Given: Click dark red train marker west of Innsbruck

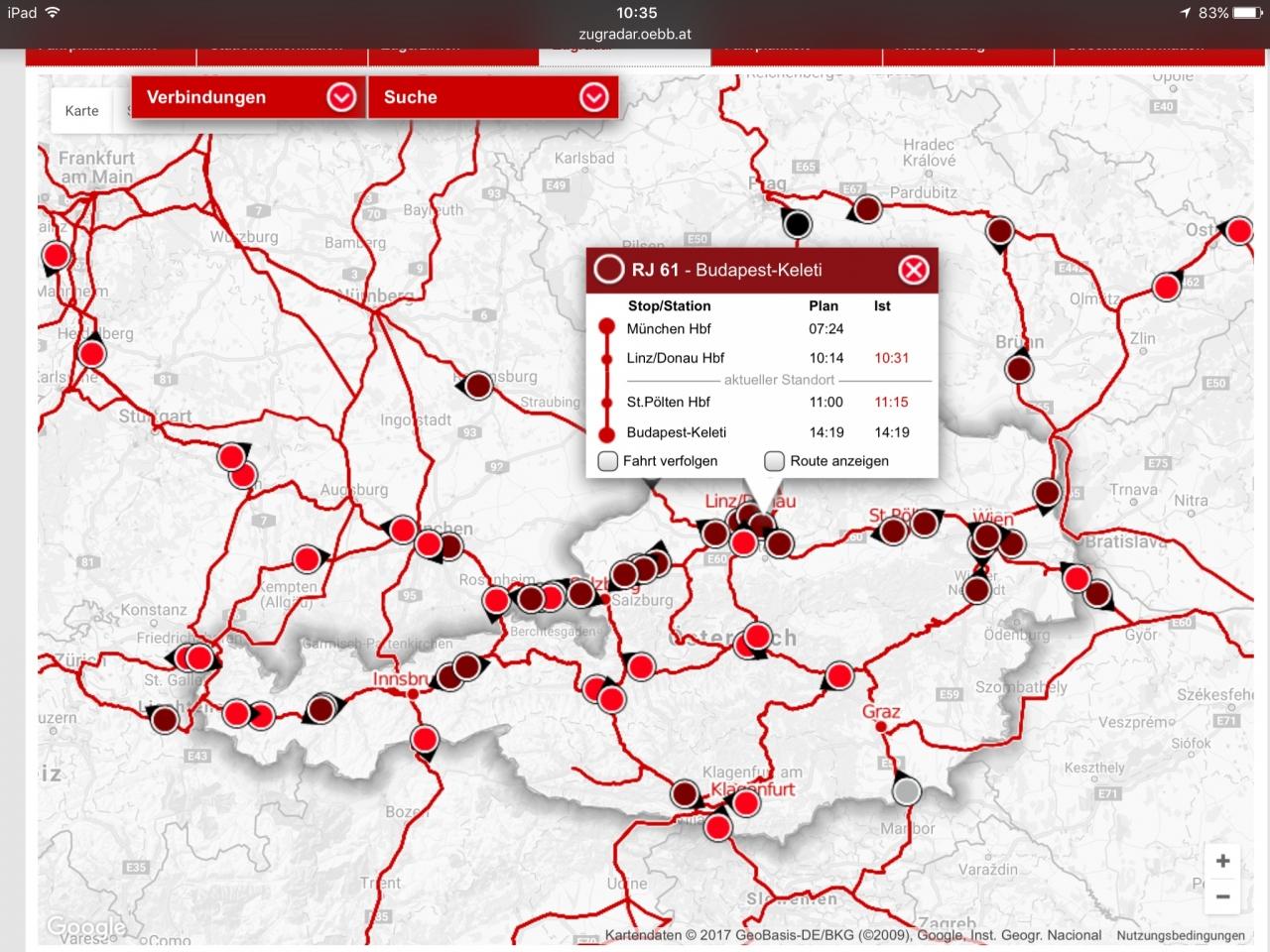Looking at the screenshot, I should coord(321,709).
